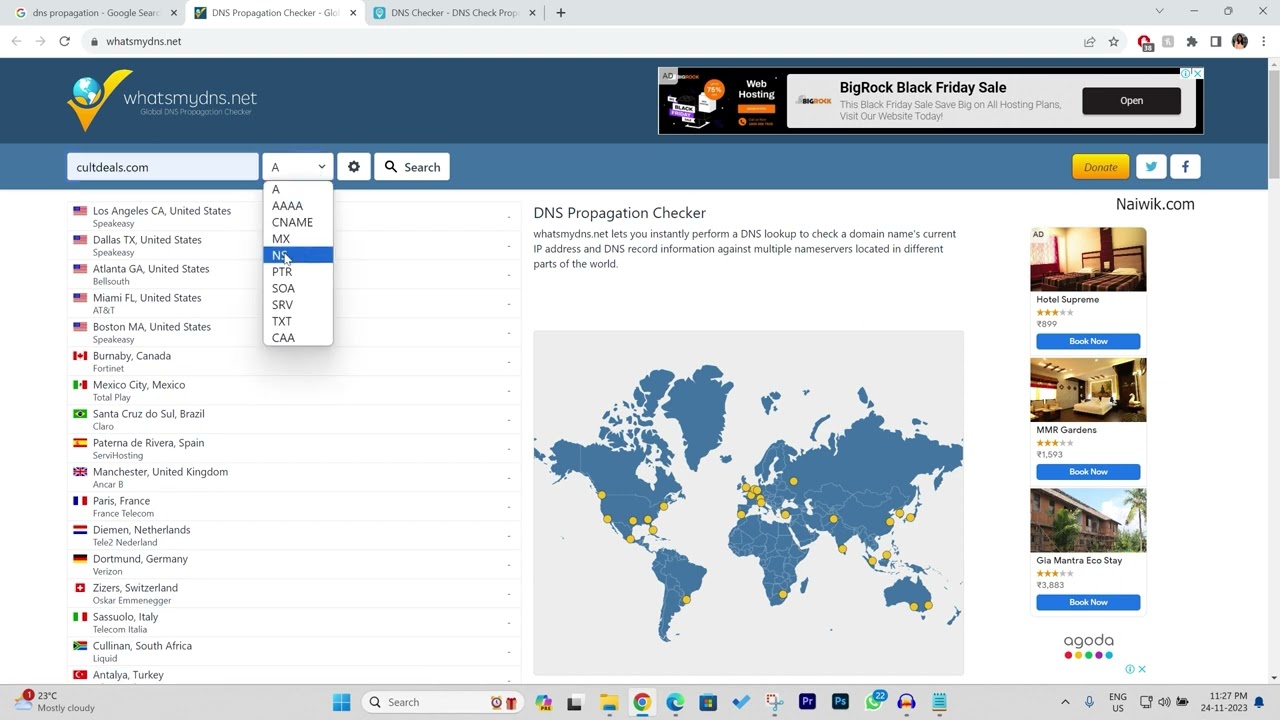
Task: Click the side panel icon in Chrome toolbar
Action: [x=1215, y=41]
